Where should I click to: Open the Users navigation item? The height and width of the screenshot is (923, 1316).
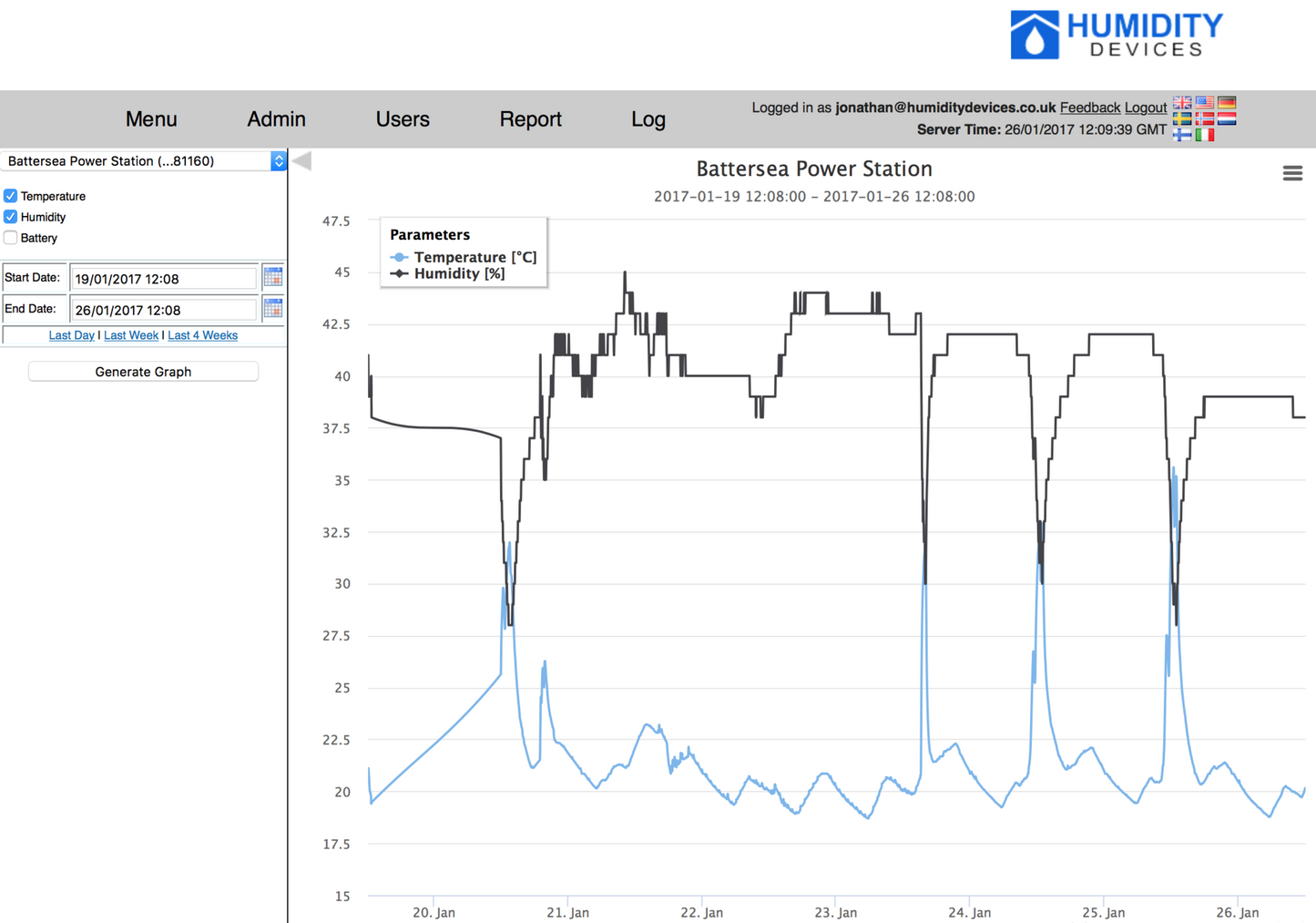(403, 119)
